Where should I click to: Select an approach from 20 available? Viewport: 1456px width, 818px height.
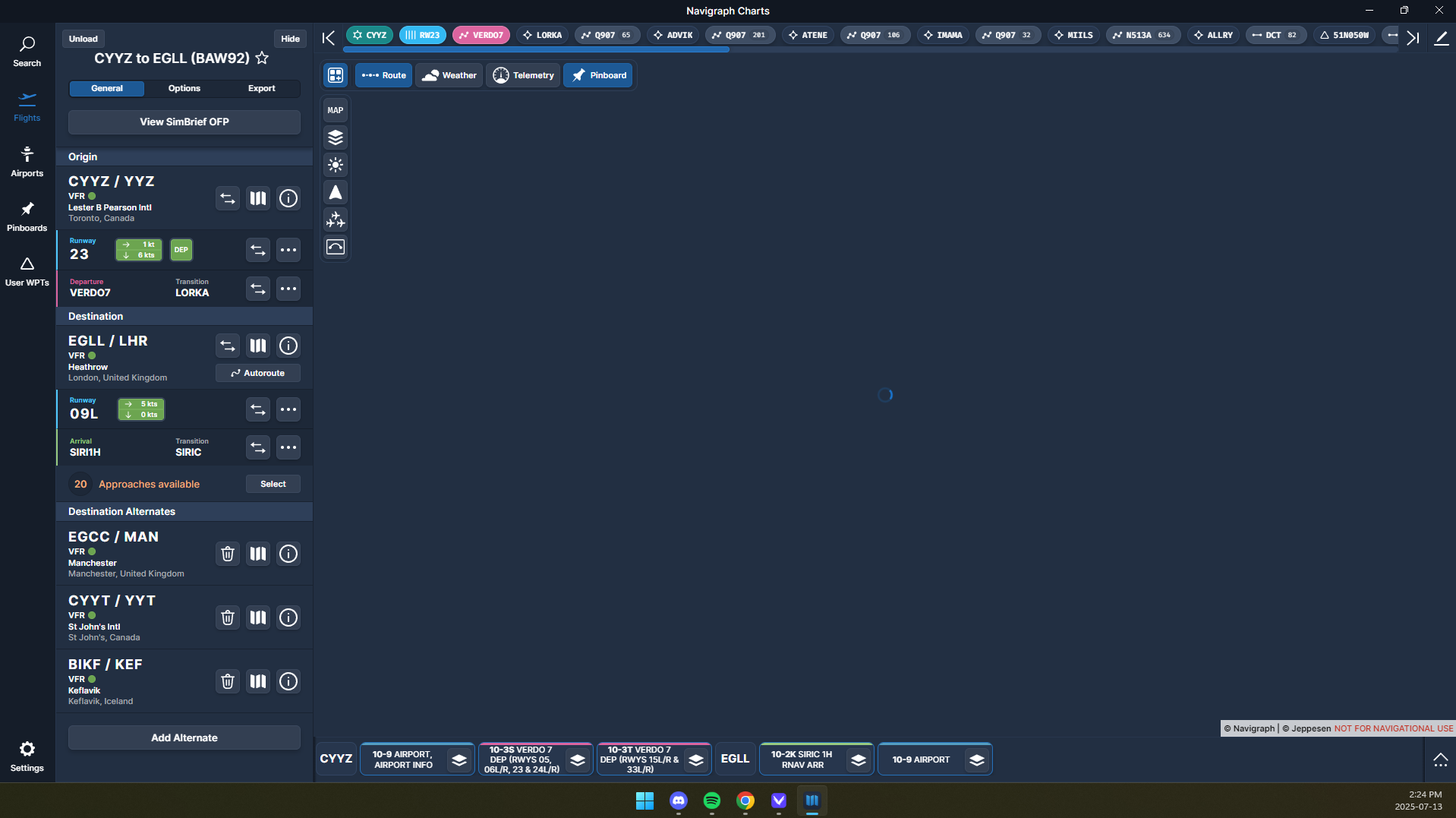pos(273,484)
